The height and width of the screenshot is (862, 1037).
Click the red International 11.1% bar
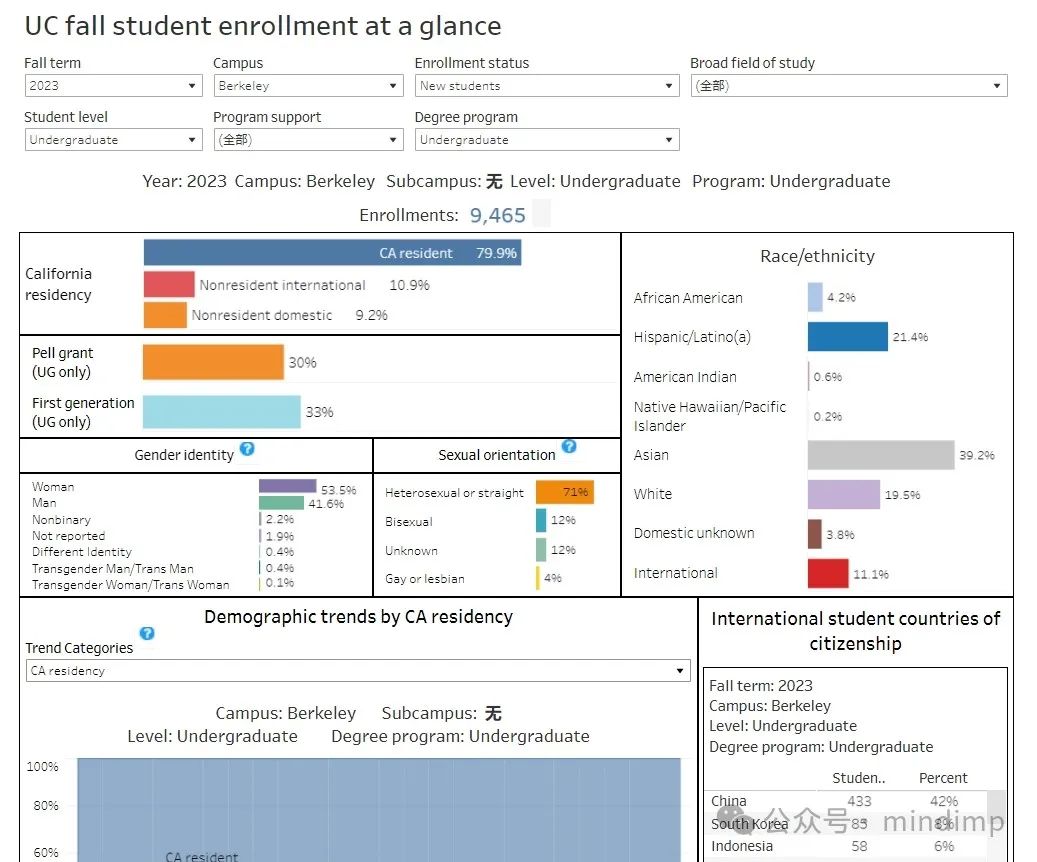click(828, 574)
